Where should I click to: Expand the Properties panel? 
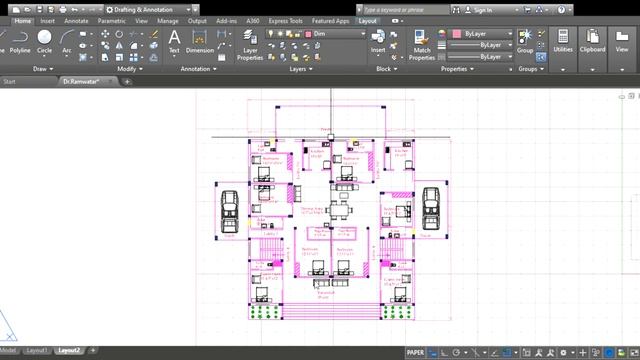(457, 69)
